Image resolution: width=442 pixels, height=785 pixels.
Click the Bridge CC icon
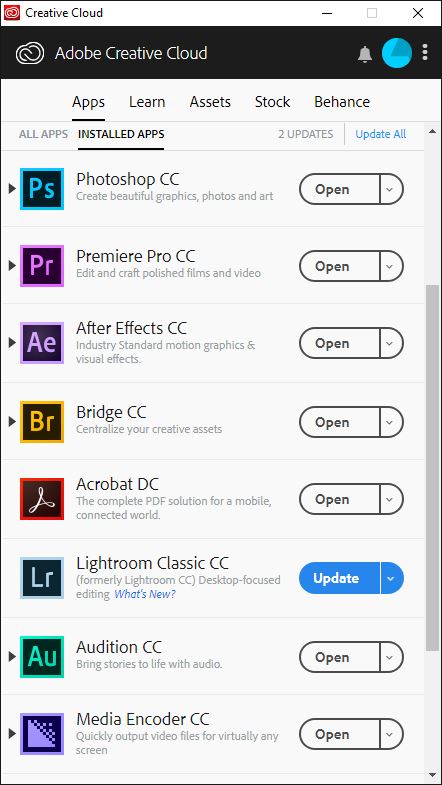(x=42, y=422)
